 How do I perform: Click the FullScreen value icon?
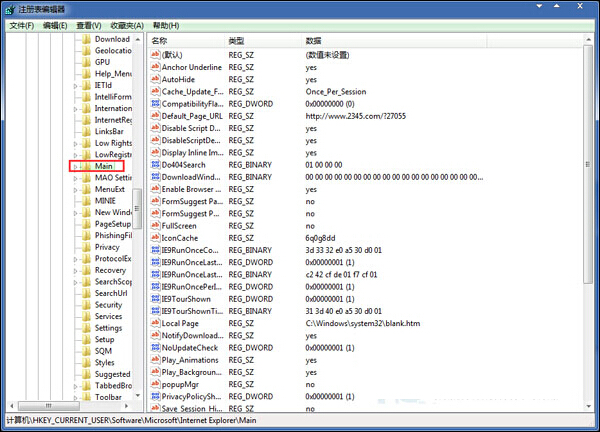(x=155, y=225)
